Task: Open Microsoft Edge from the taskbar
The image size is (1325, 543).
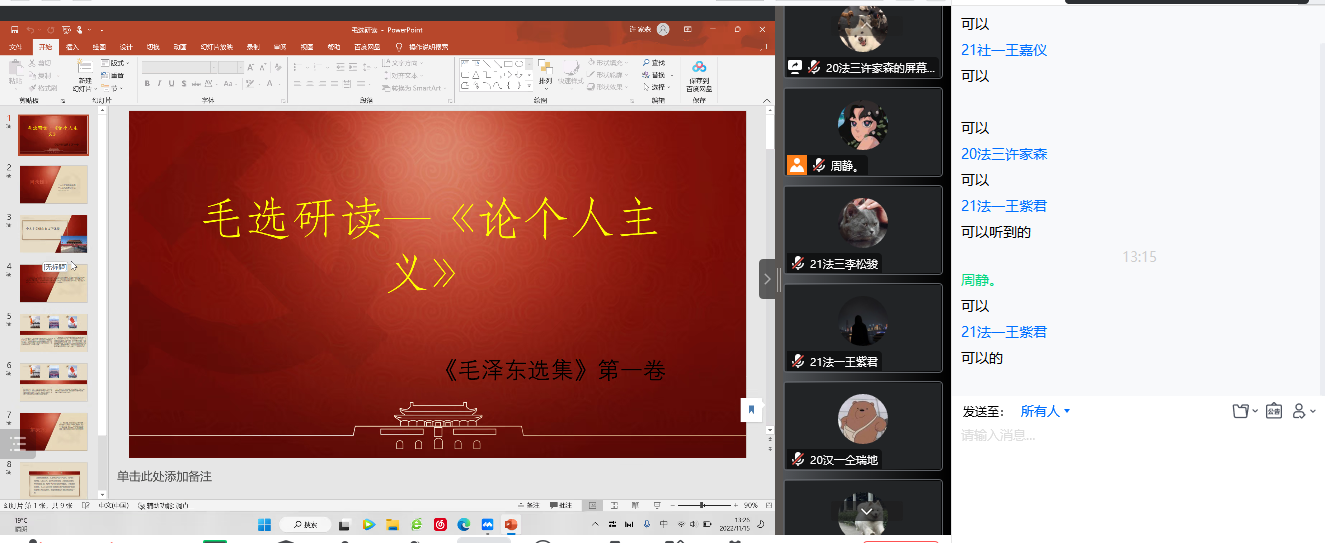Action: [x=463, y=524]
